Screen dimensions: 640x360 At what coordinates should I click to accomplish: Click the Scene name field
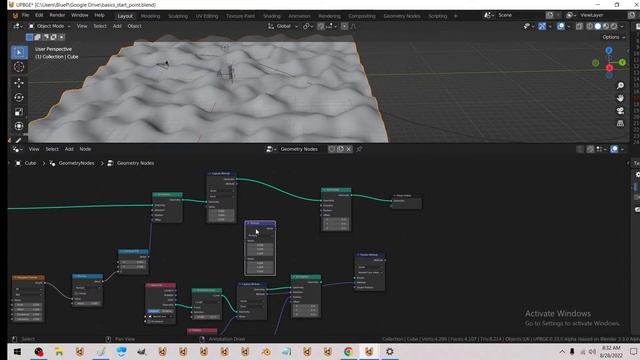click(x=520, y=15)
